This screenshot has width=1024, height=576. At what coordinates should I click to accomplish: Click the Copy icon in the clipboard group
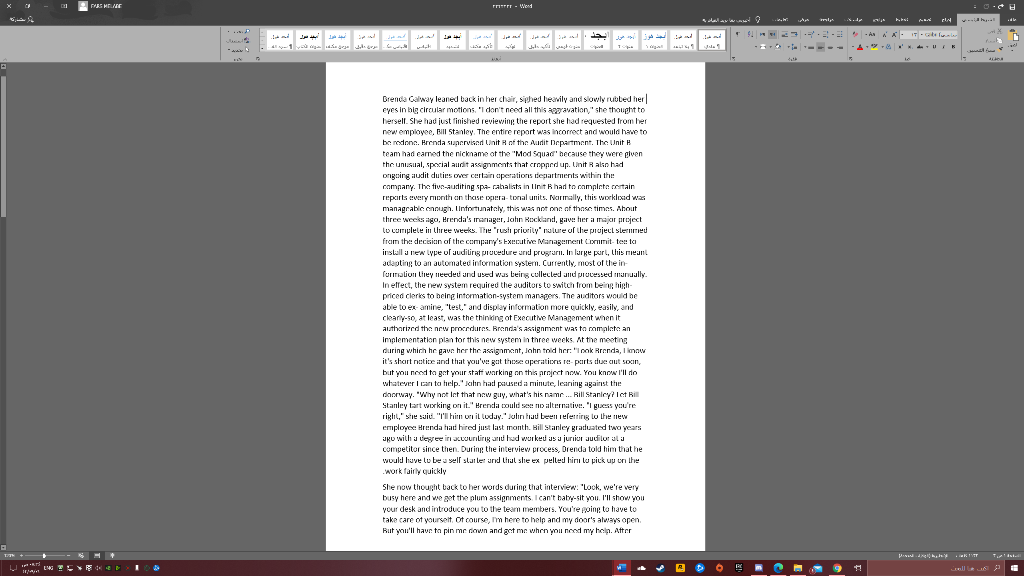click(999, 40)
